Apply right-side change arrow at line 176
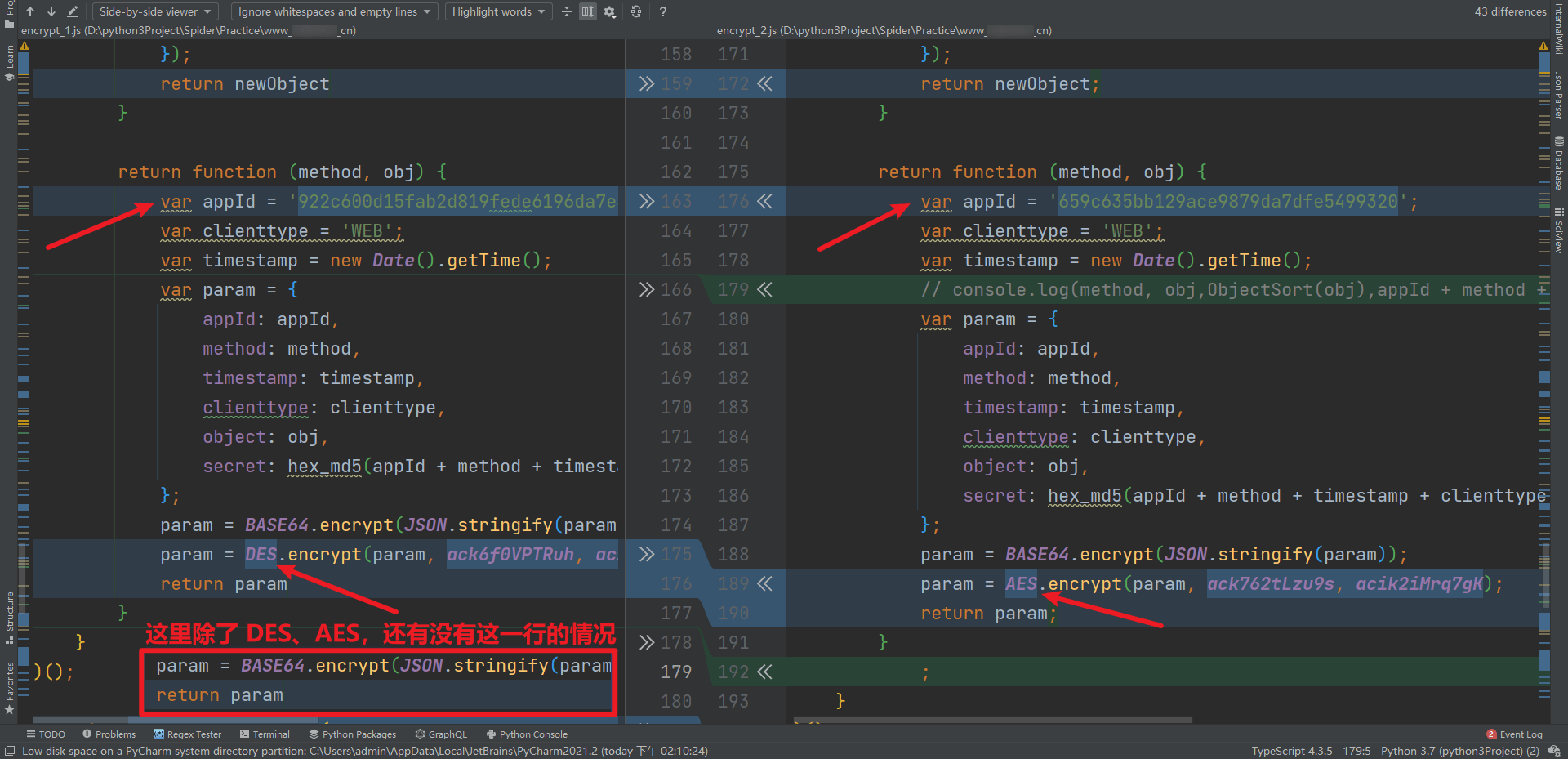Screen dimensions: 1568x759 765,202
